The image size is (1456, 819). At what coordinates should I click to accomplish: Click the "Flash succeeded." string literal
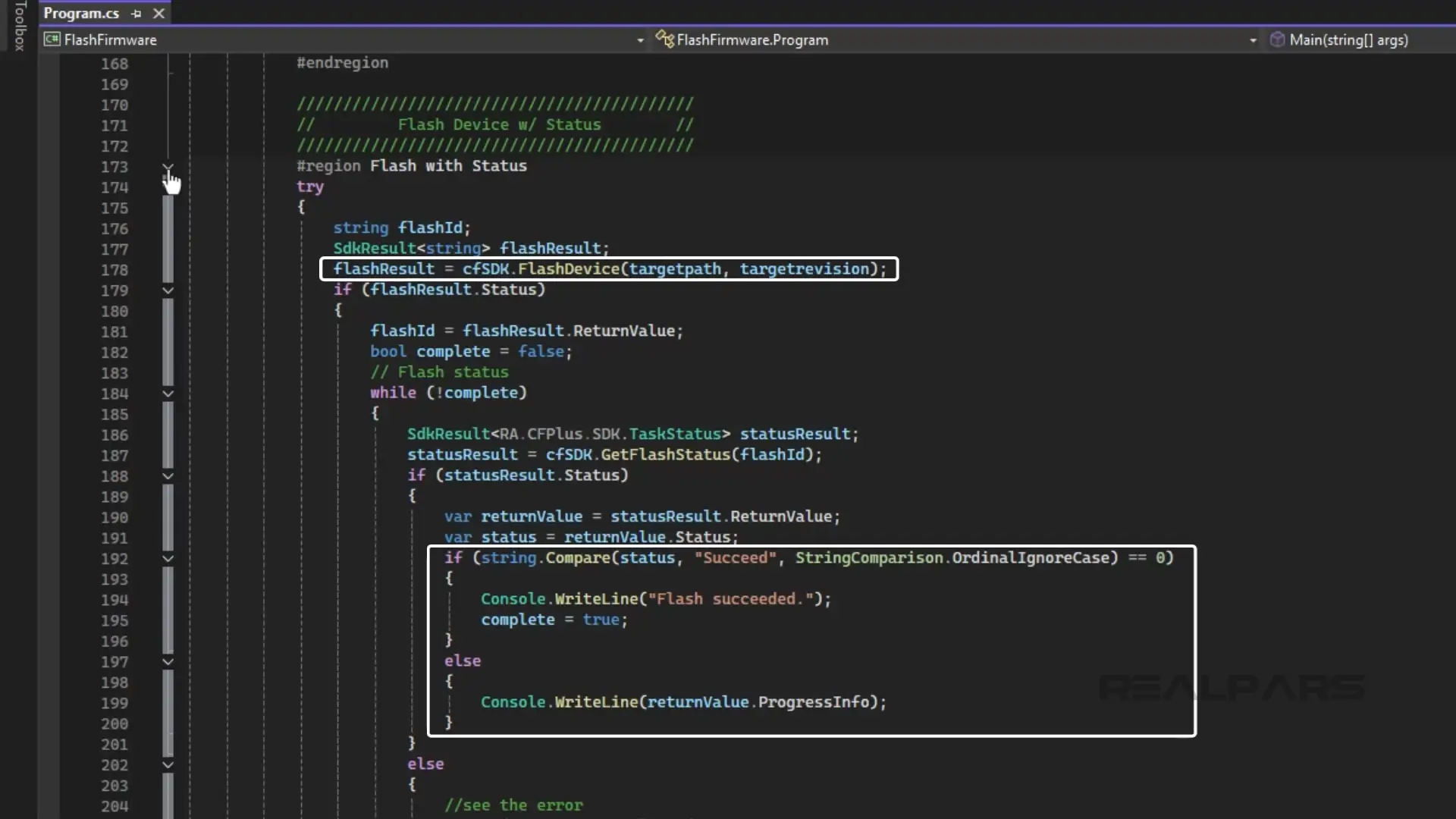pos(730,599)
